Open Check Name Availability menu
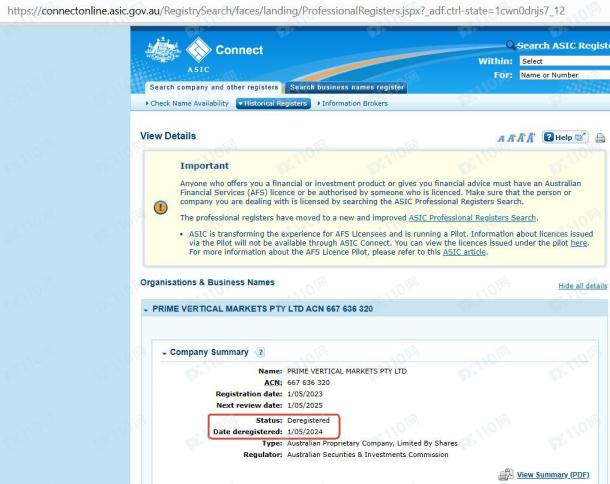The width and height of the screenshot is (610, 484). [x=187, y=103]
